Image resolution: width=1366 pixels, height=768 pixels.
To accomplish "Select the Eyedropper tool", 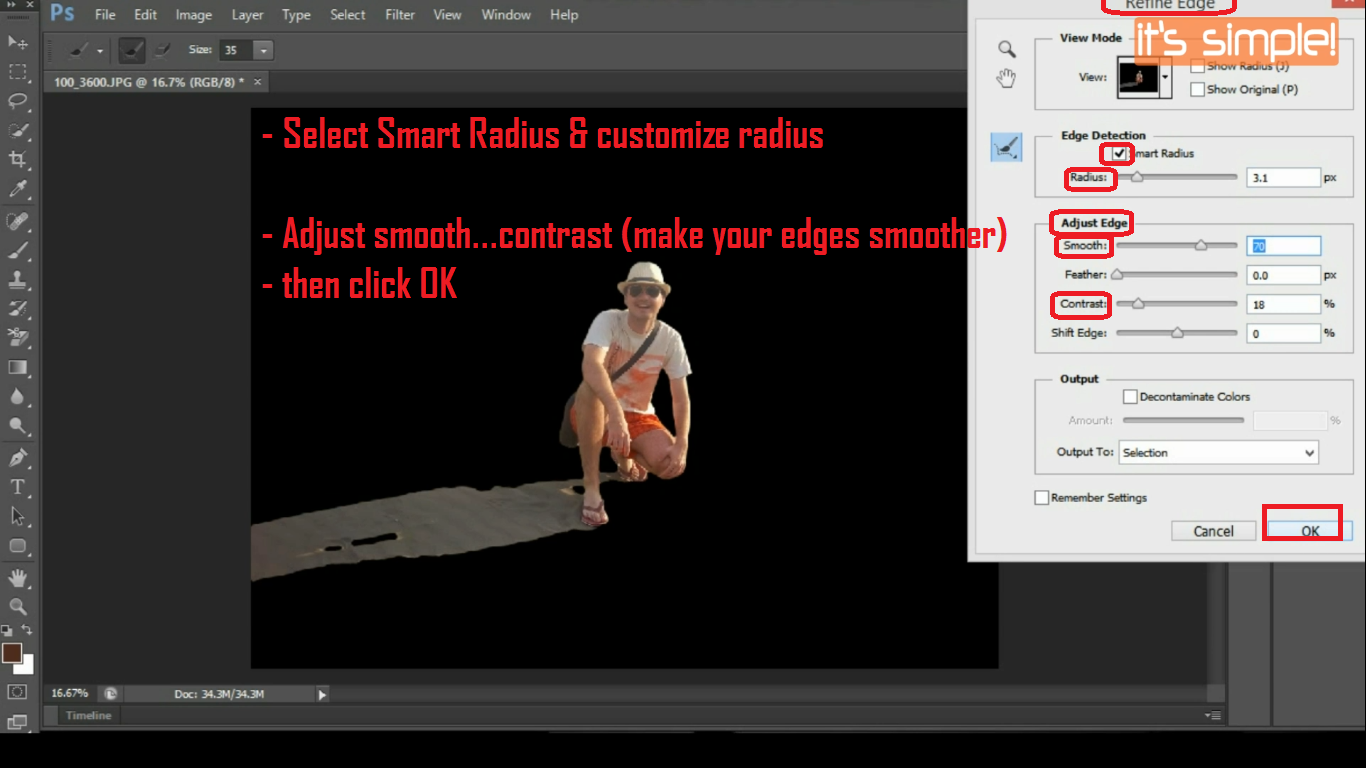I will coord(18,190).
